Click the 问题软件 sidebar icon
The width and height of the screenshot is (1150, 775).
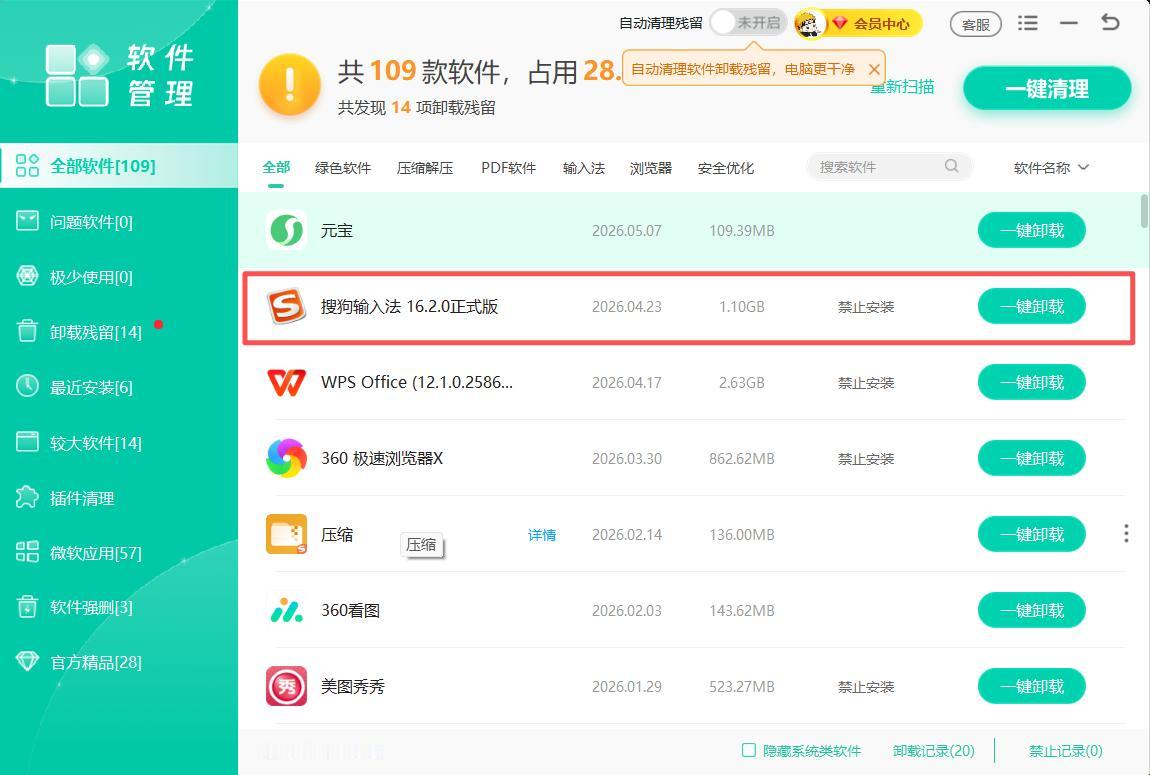pos(27,221)
